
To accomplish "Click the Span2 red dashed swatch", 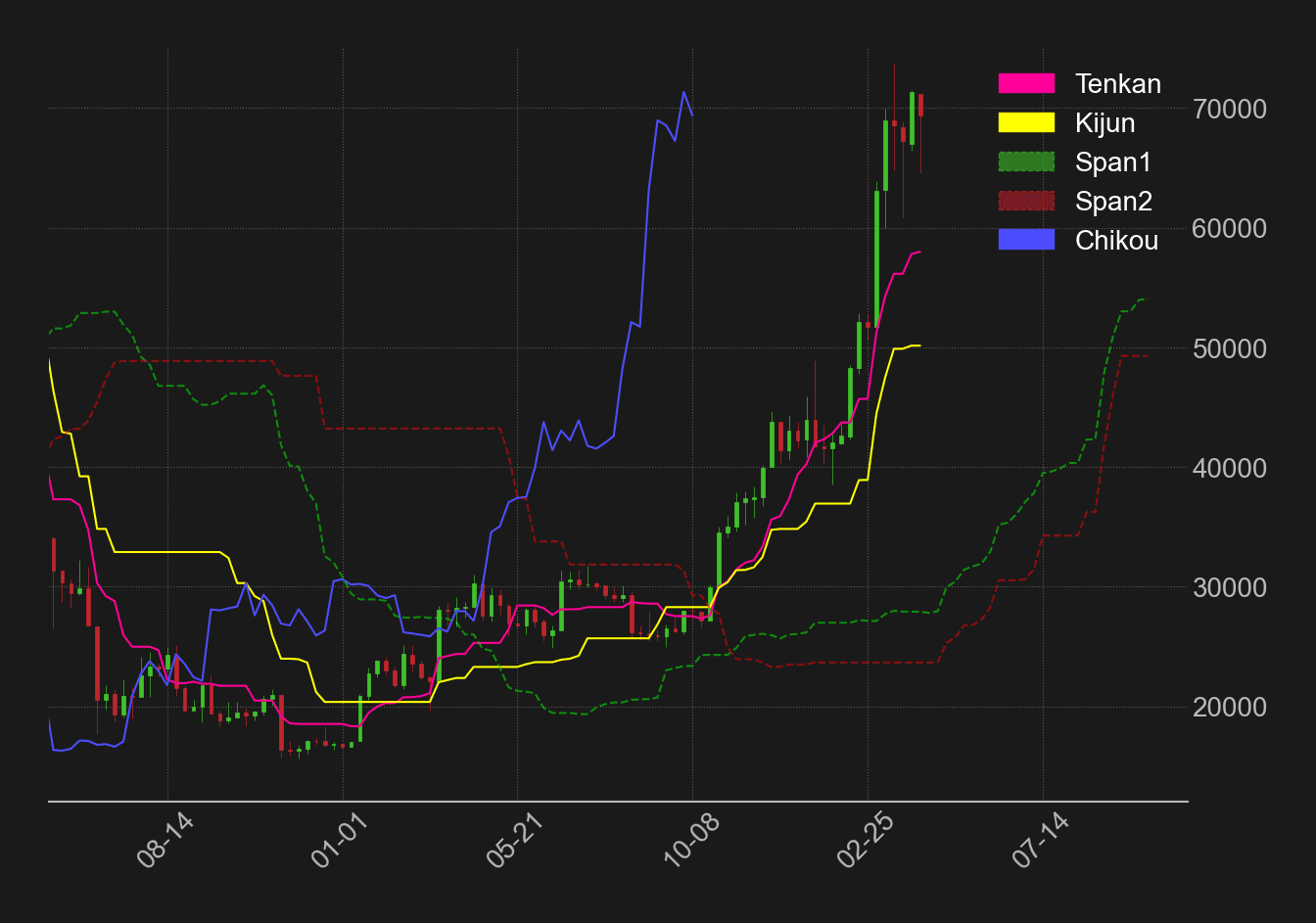I will pos(1026,202).
